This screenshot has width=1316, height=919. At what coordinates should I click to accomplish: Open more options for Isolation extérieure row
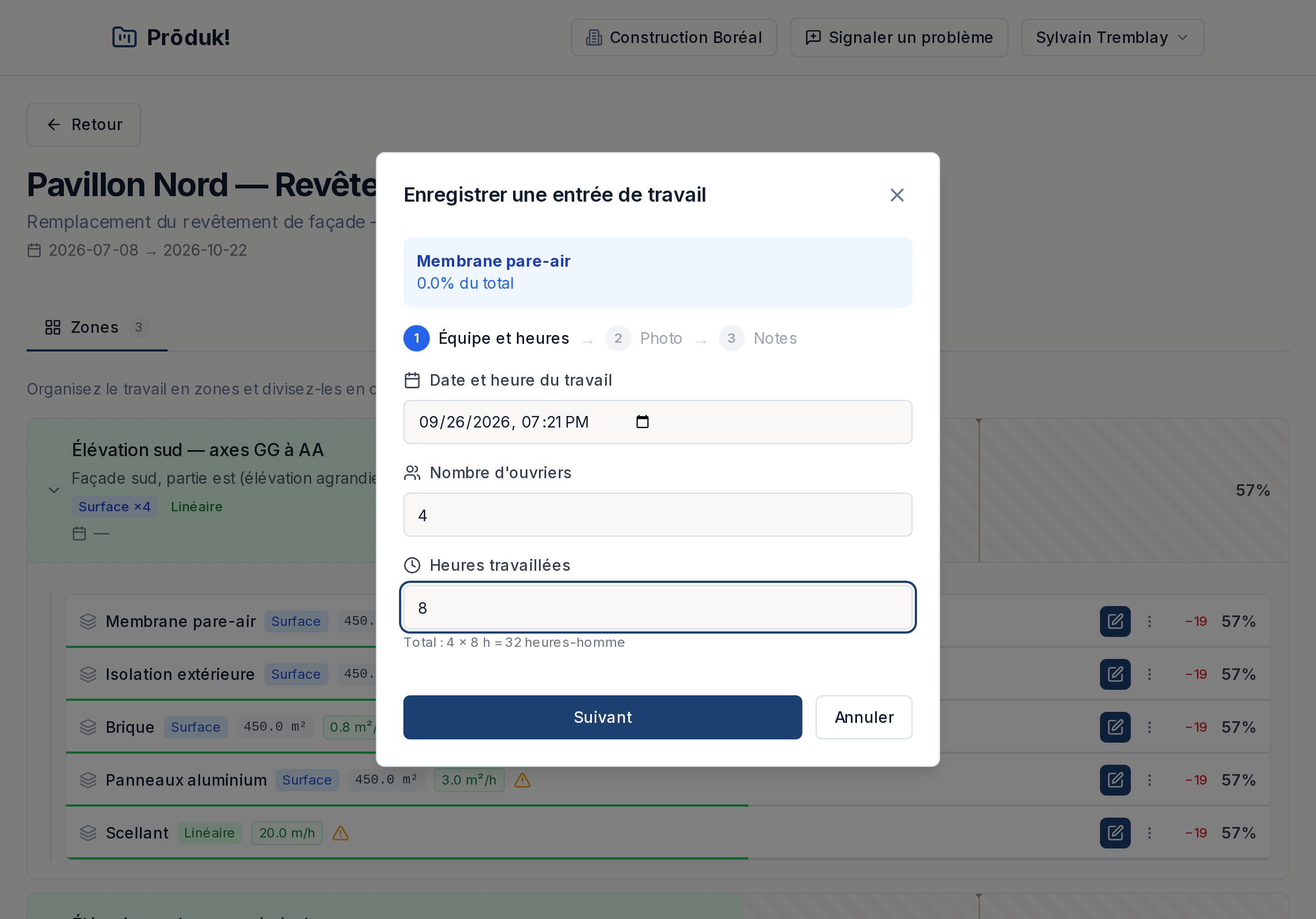[x=1149, y=674]
